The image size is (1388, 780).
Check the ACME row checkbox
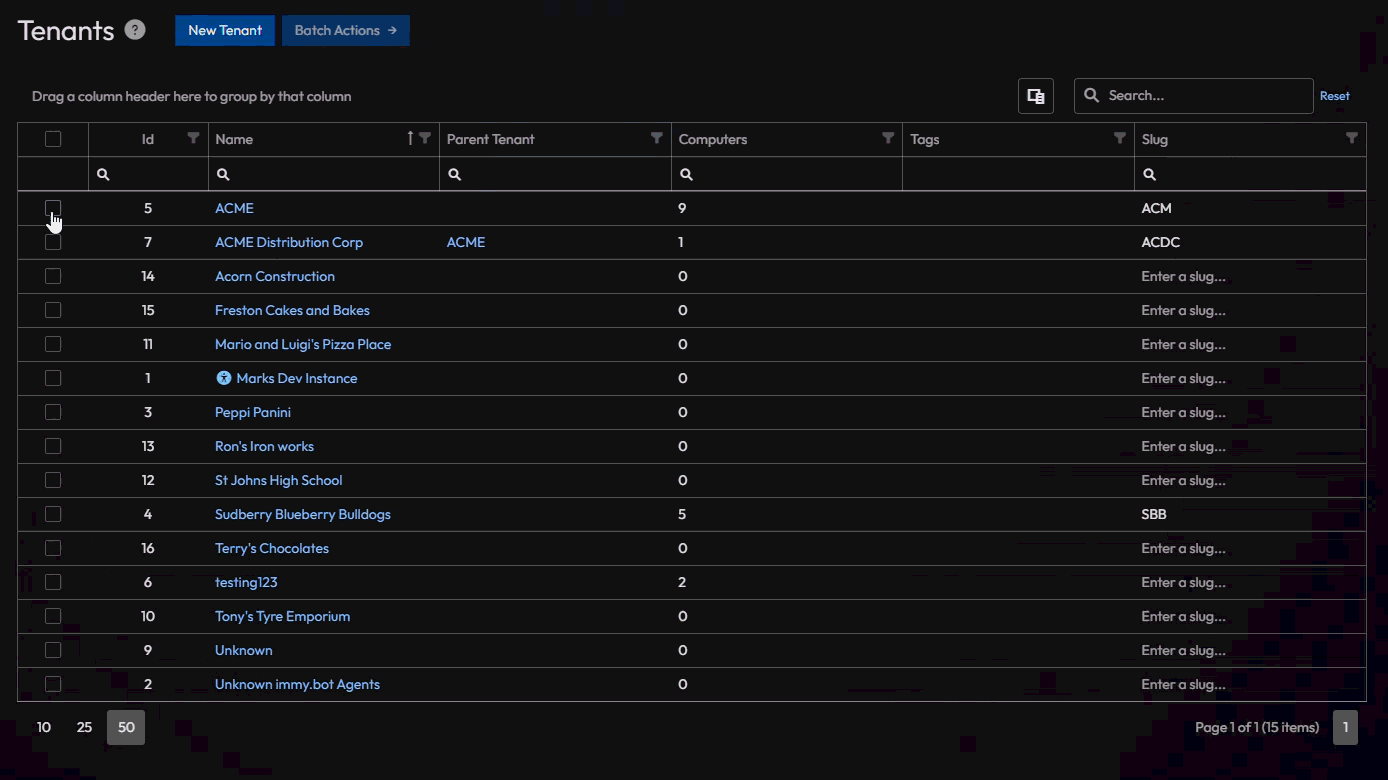tap(53, 208)
